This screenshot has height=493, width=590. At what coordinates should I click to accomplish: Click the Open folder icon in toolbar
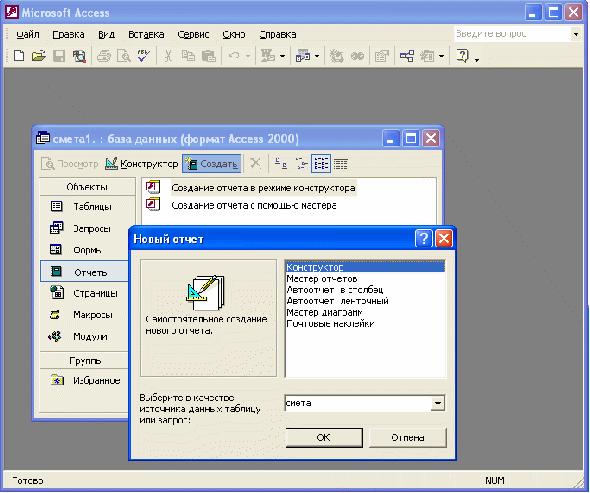click(38, 56)
